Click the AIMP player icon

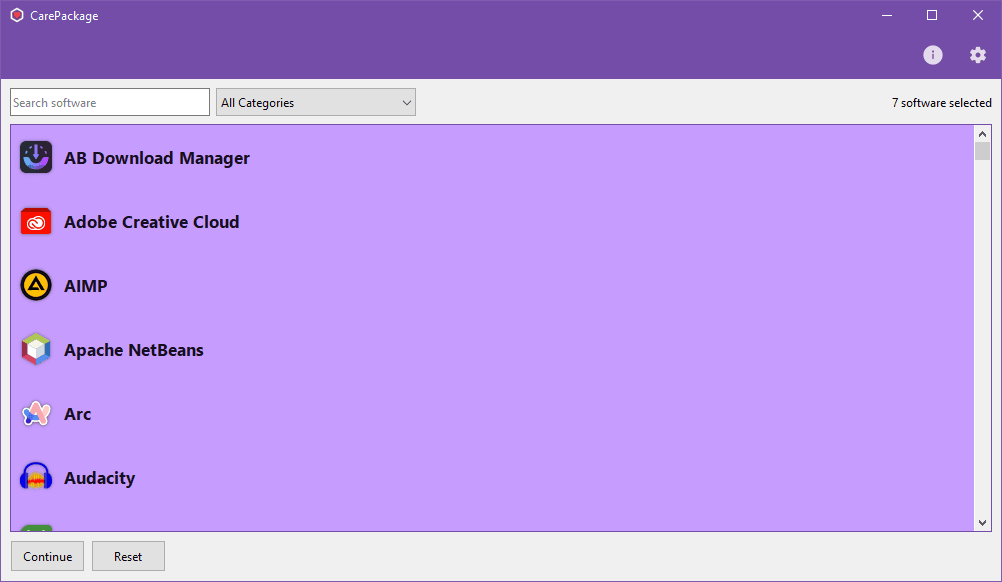tap(36, 285)
